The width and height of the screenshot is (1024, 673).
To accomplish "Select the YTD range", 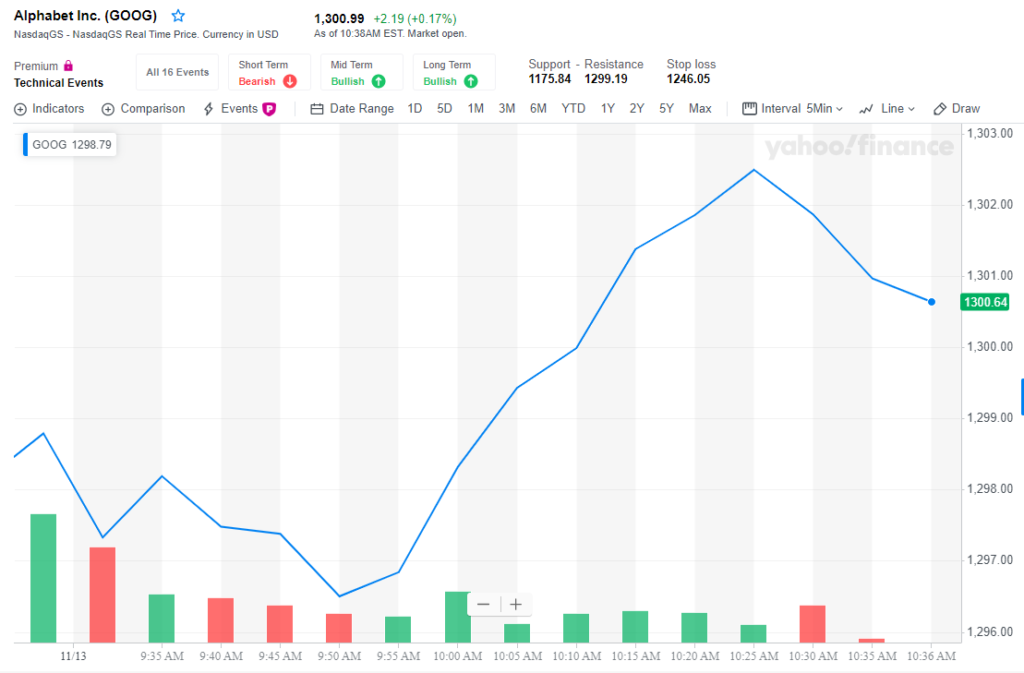I will pyautogui.click(x=573, y=109).
